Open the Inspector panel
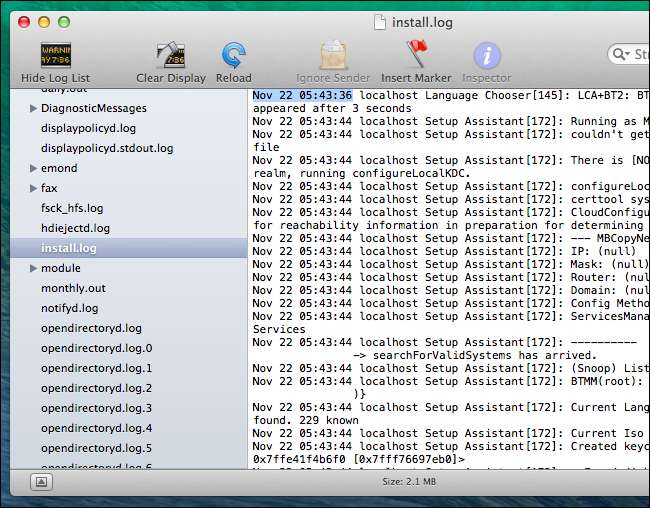Image resolution: width=650 pixels, height=508 pixels. click(487, 56)
